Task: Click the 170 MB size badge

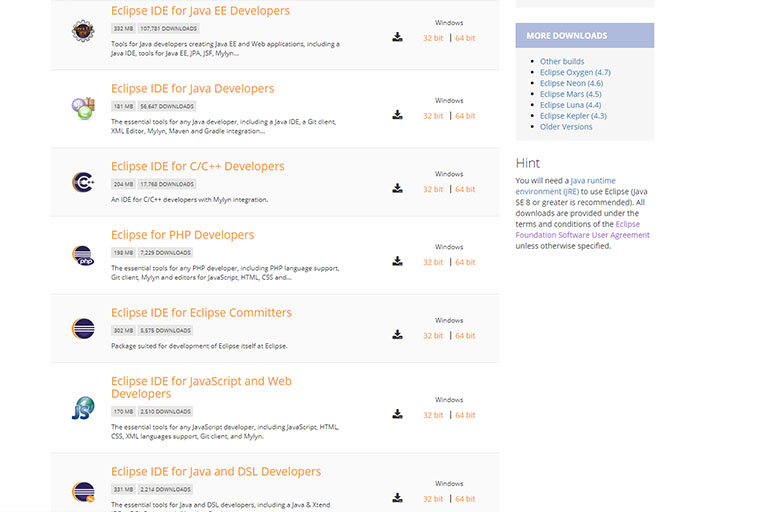Action: 123,412
